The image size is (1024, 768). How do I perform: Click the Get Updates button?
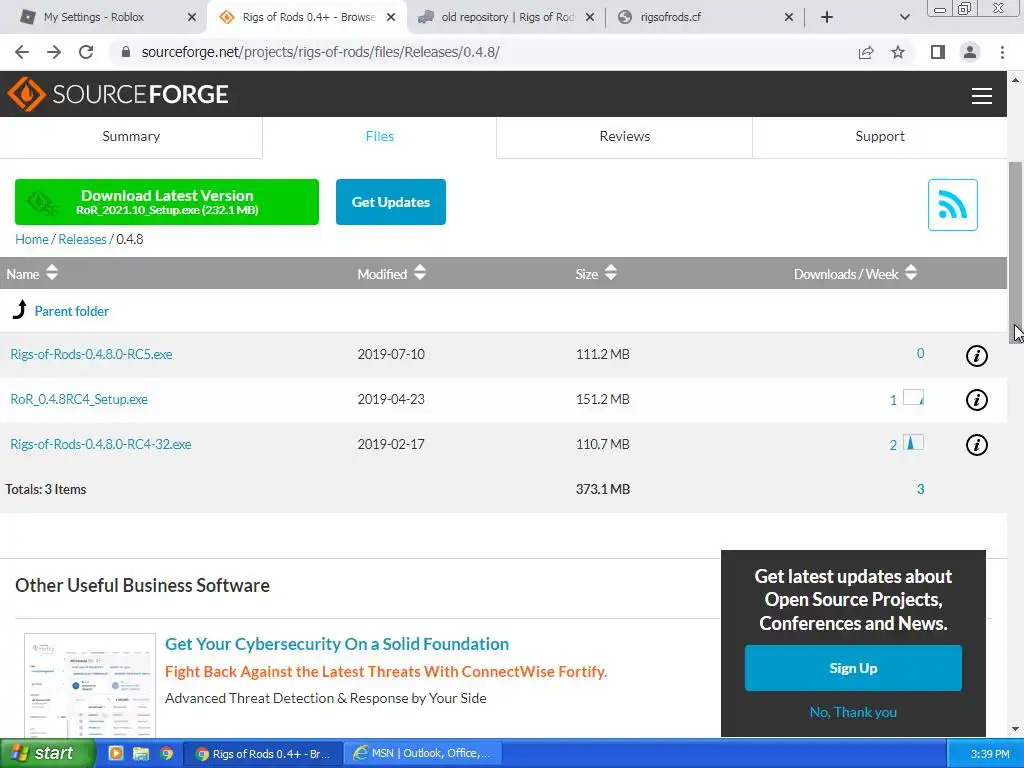point(391,202)
